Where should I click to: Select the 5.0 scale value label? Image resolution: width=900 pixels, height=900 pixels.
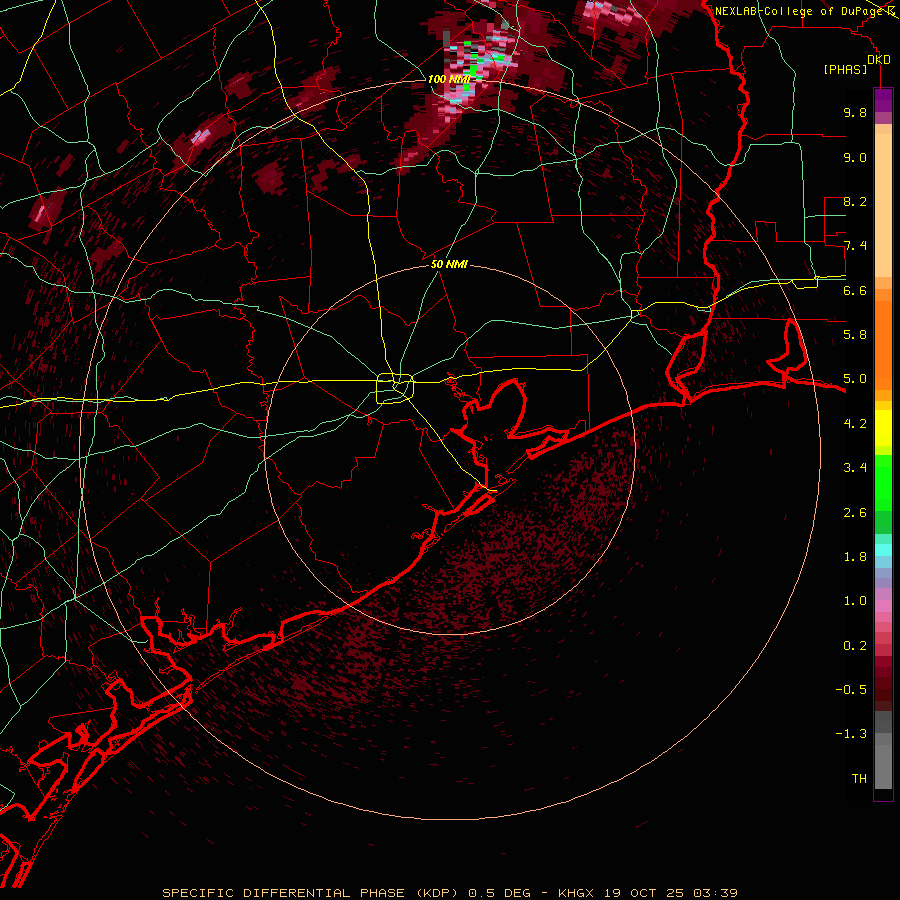coord(855,379)
